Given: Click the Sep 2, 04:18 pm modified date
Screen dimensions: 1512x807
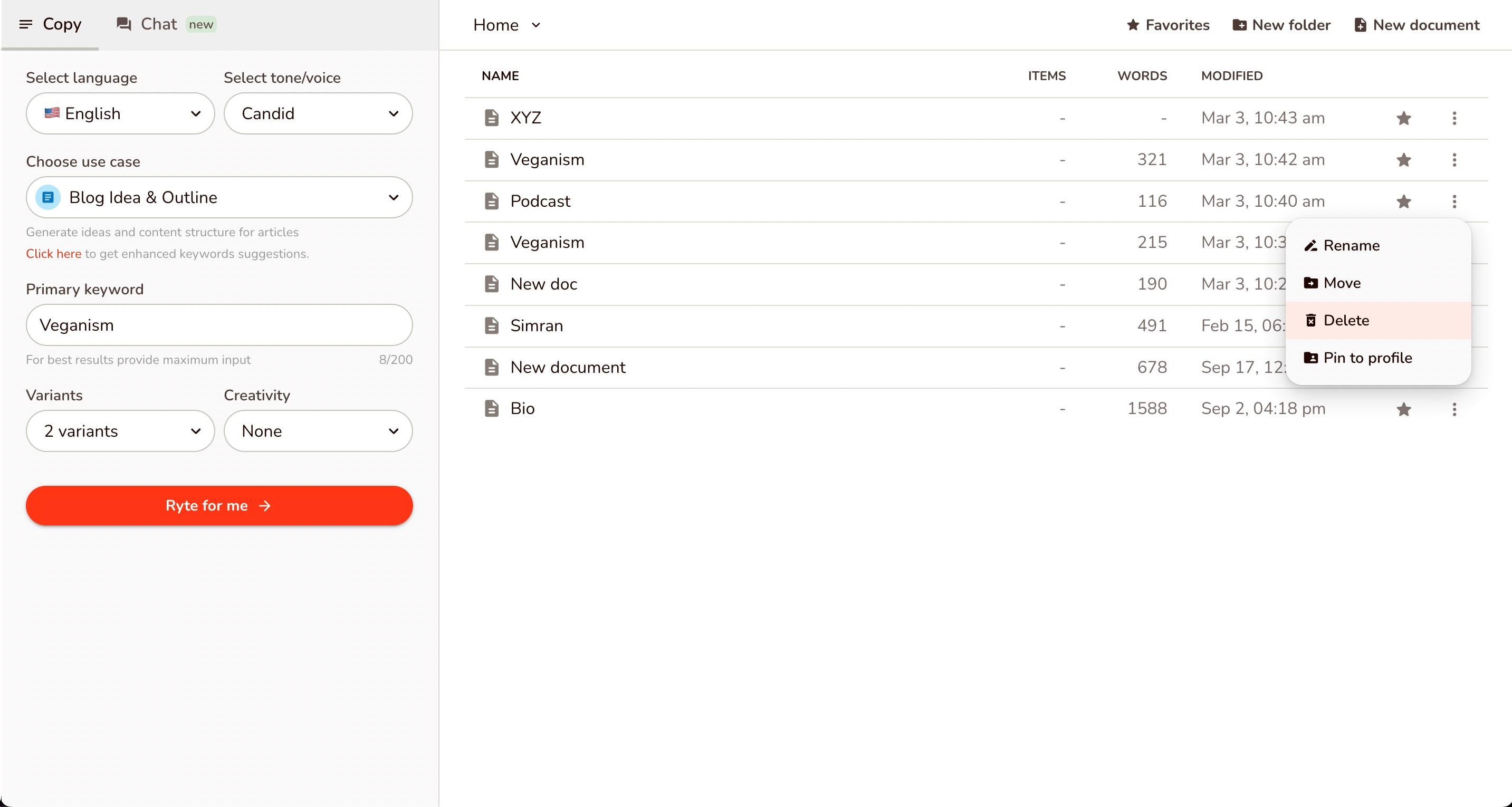Looking at the screenshot, I should click(x=1262, y=408).
